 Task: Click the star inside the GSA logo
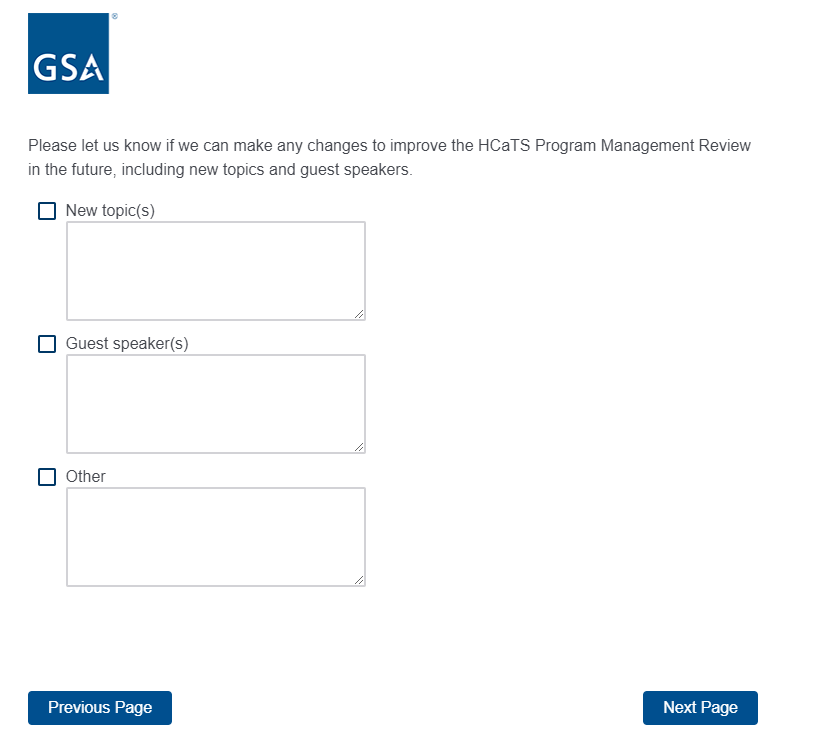[91, 68]
